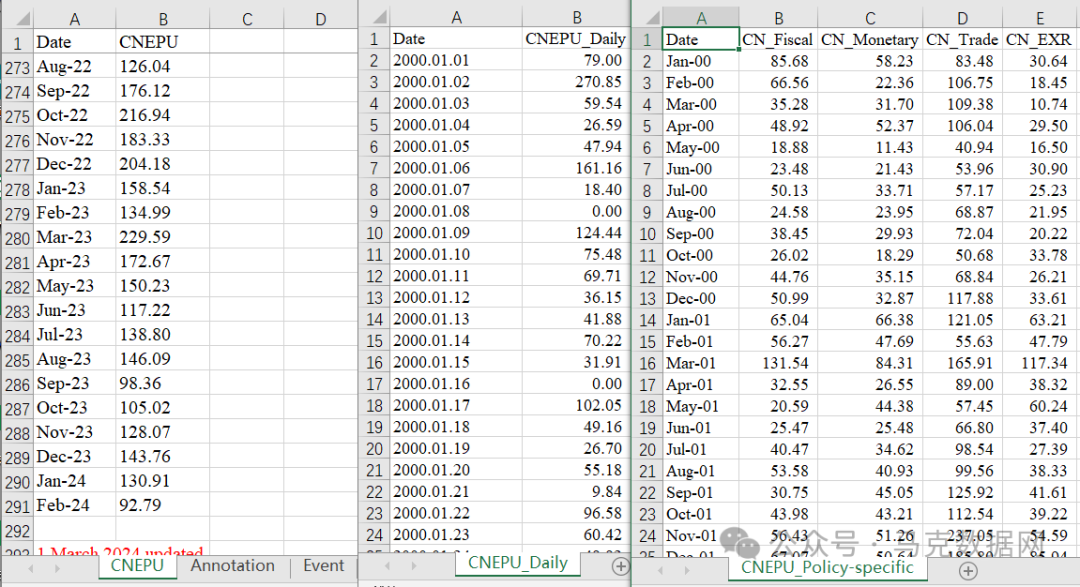Click the CN_Monetary header cell

point(870,40)
